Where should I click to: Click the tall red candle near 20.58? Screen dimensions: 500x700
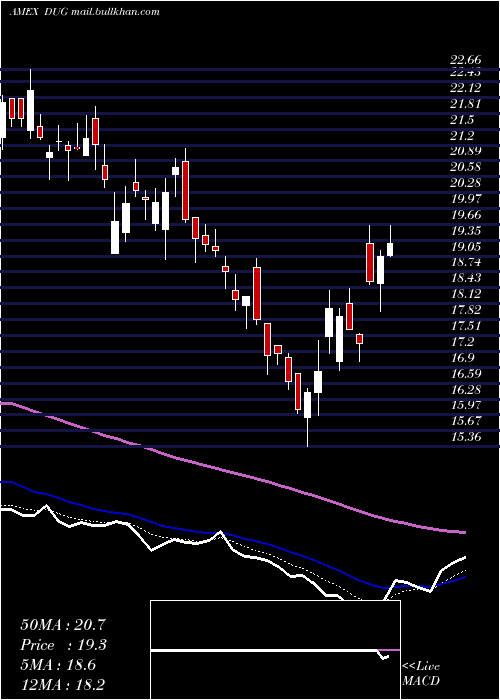(185, 190)
